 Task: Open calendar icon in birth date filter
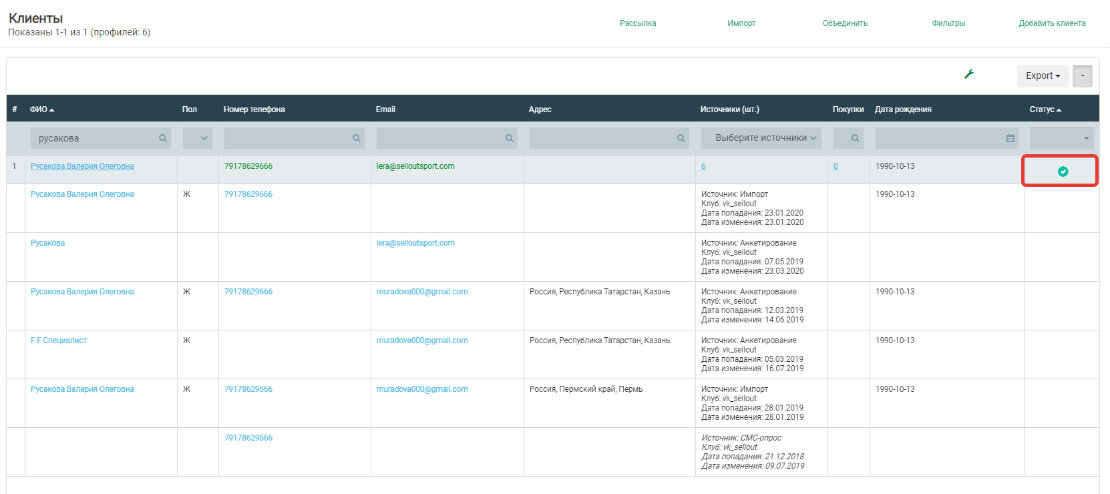(x=1010, y=138)
